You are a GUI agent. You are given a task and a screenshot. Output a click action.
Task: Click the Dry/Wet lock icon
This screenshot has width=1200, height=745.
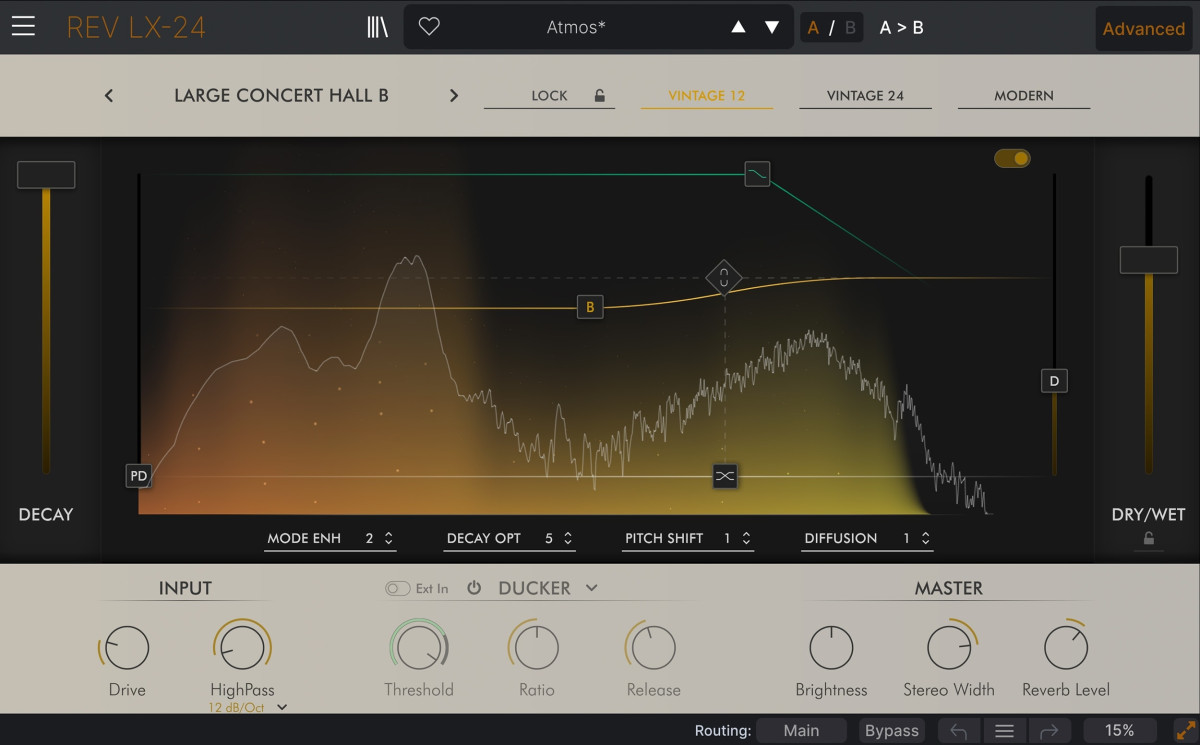tap(1149, 539)
